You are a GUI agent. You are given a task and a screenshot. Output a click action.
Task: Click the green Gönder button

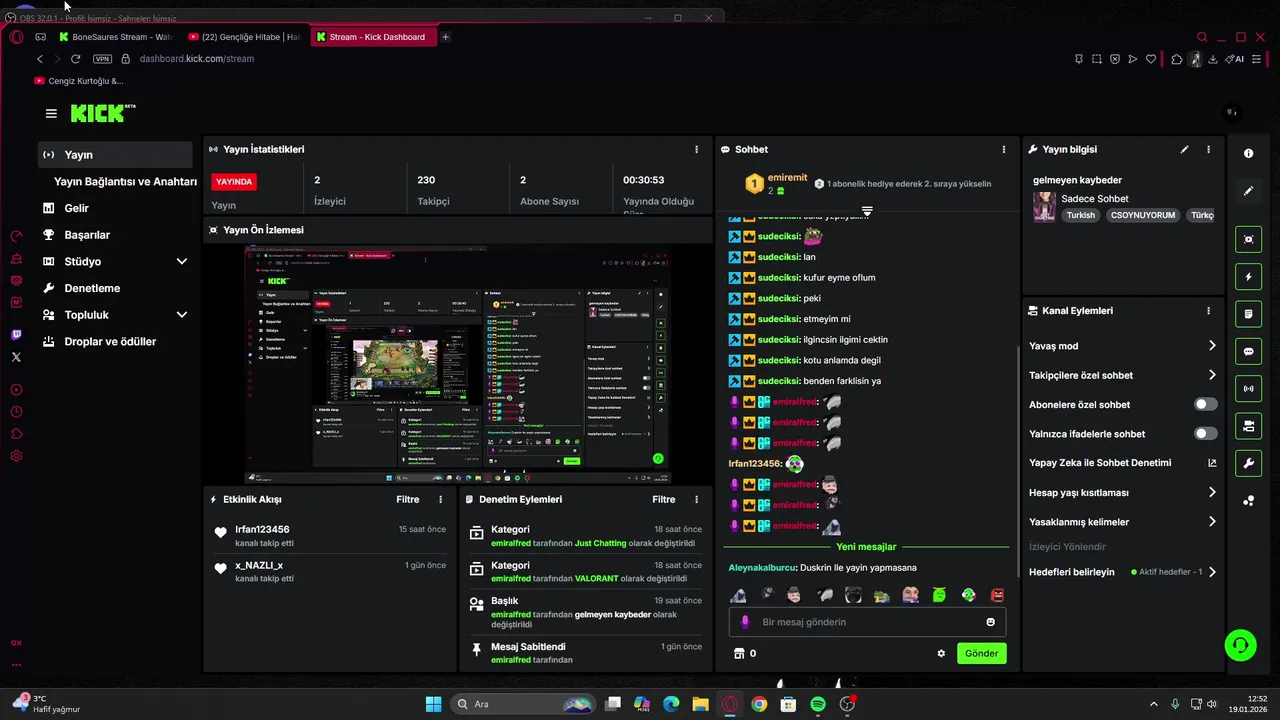click(981, 653)
